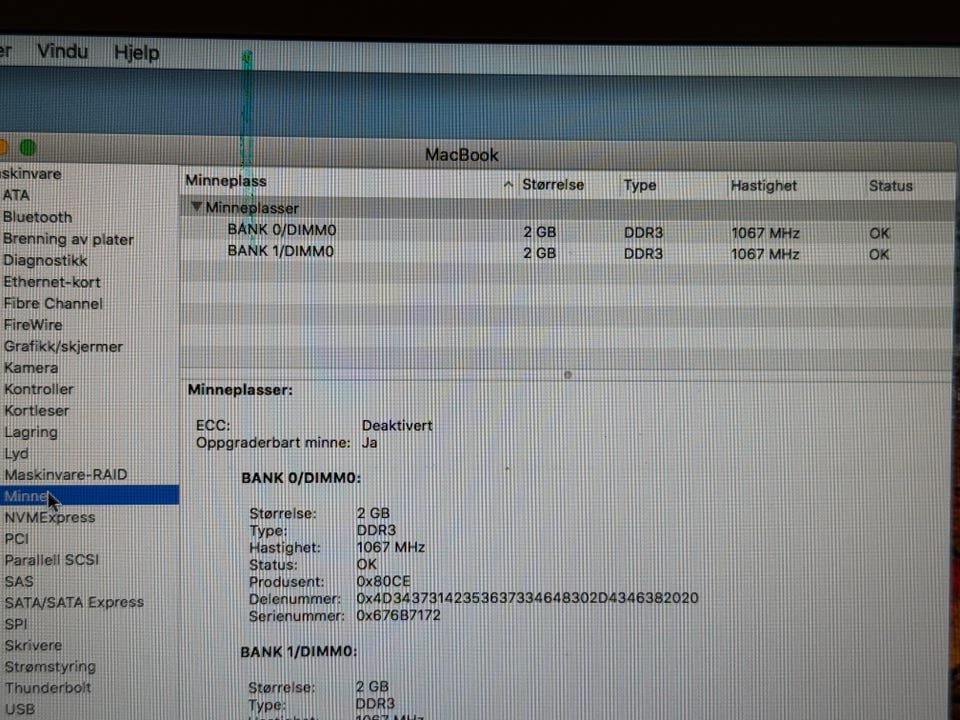The image size is (960, 720).
Task: Select PCI in sidebar
Action: (x=17, y=539)
